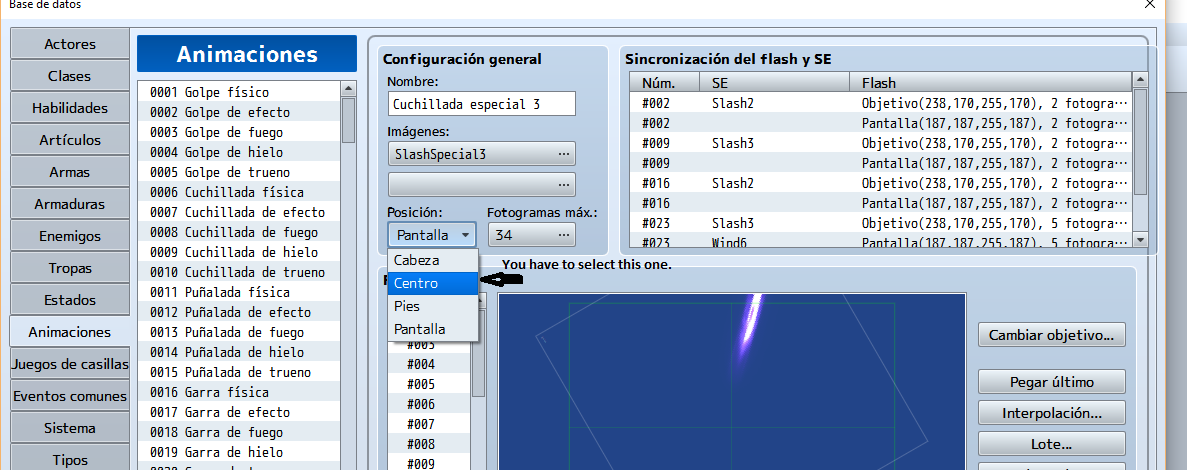Select animation 0002 Golpe de efecto
This screenshot has height=470, width=1187.
(x=239, y=112)
